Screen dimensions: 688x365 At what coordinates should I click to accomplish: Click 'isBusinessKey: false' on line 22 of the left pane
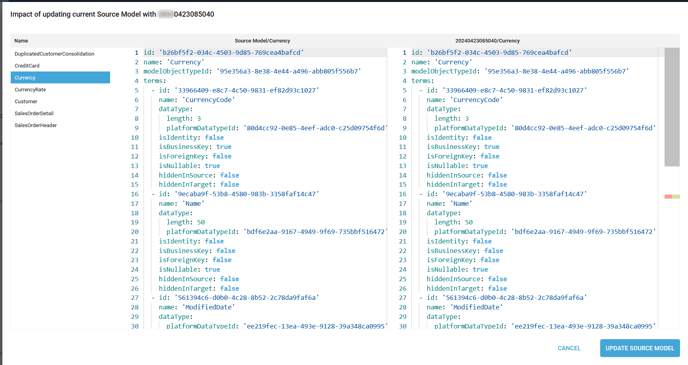click(x=197, y=250)
